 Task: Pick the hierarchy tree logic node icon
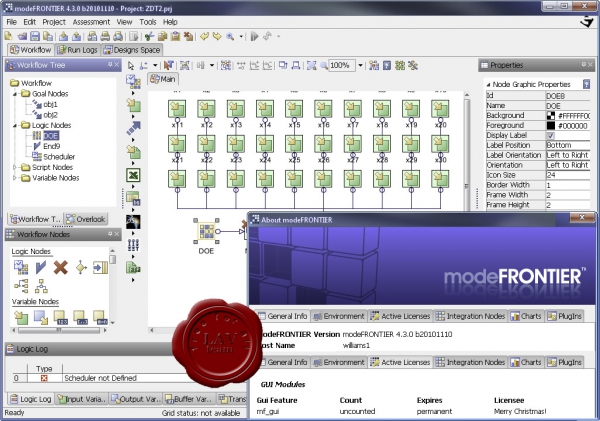pos(41,286)
